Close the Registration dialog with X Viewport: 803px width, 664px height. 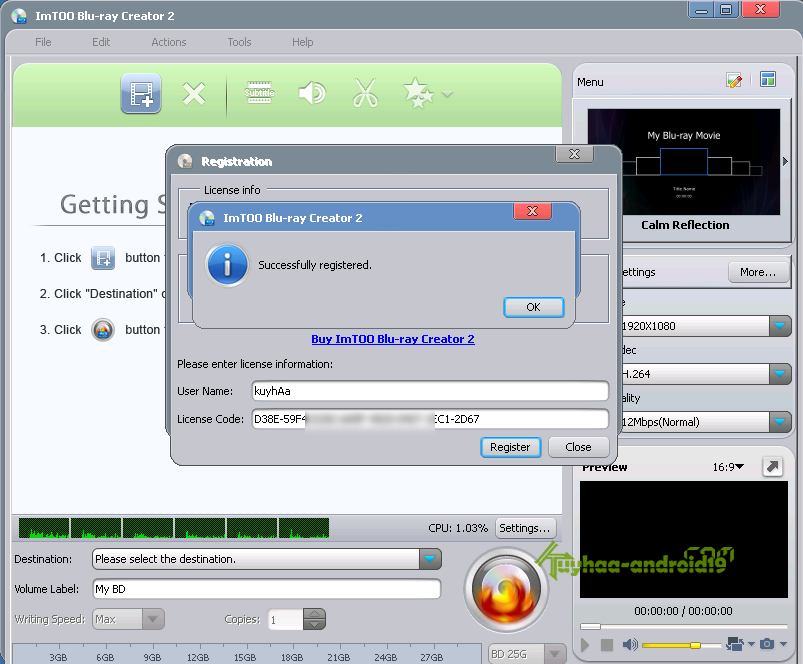tap(575, 154)
